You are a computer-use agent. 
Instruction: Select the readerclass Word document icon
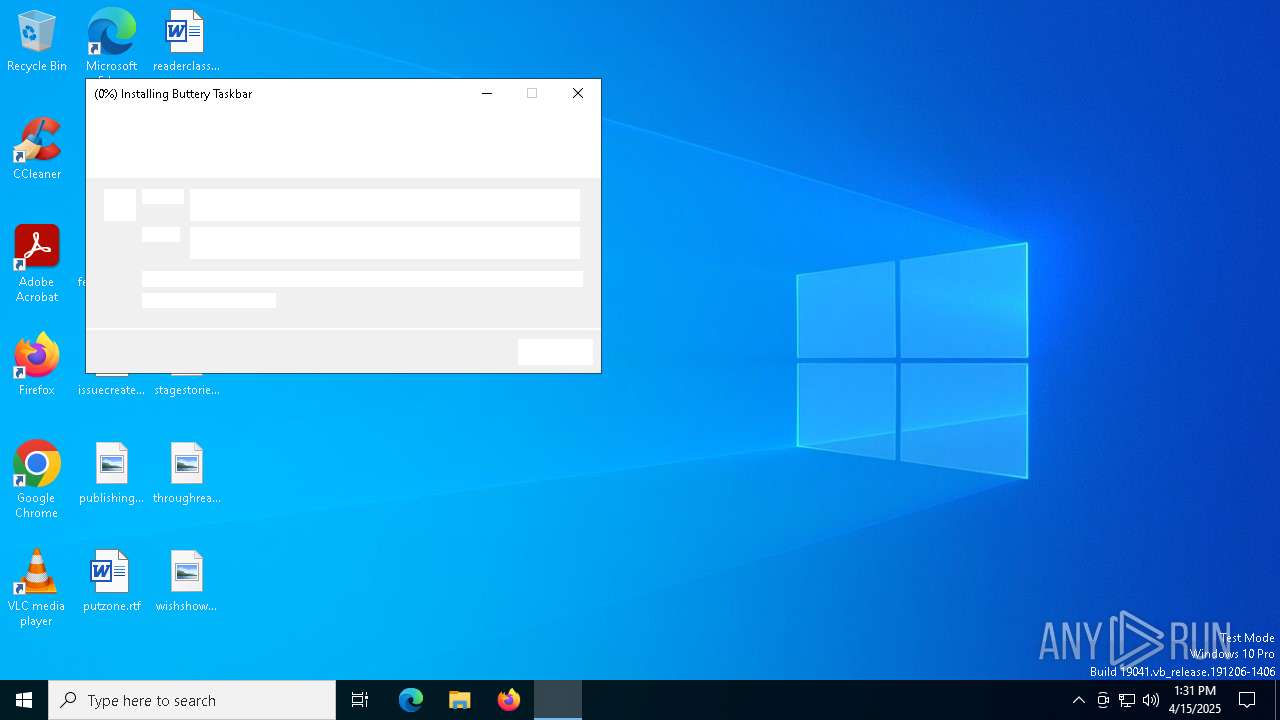coord(186,41)
